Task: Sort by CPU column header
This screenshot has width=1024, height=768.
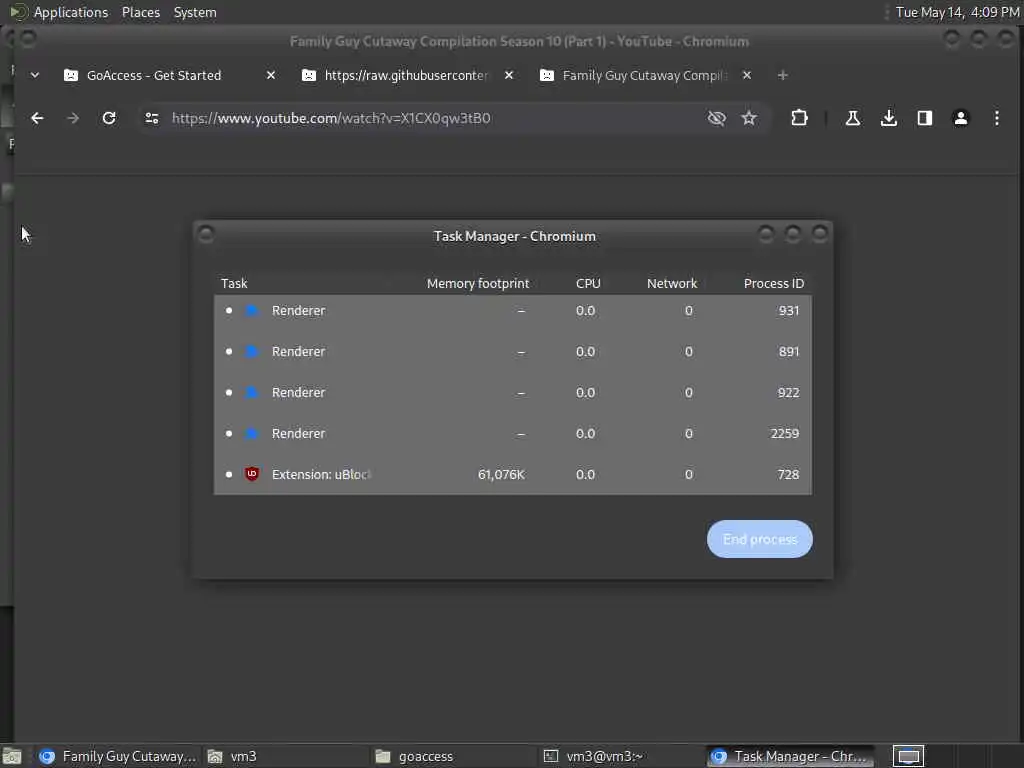Action: (588, 283)
